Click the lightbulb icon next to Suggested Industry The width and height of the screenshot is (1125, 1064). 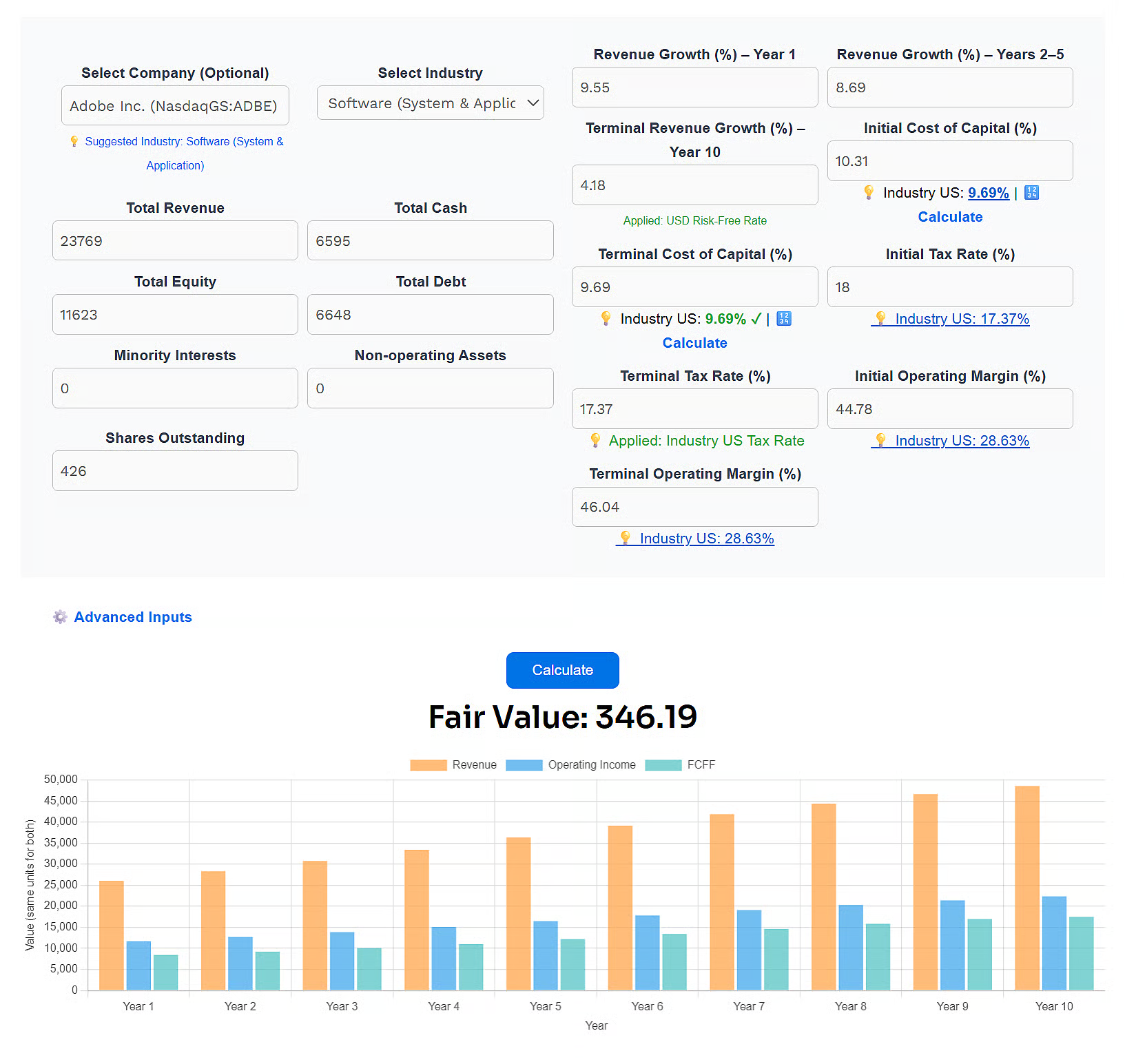tap(74, 141)
